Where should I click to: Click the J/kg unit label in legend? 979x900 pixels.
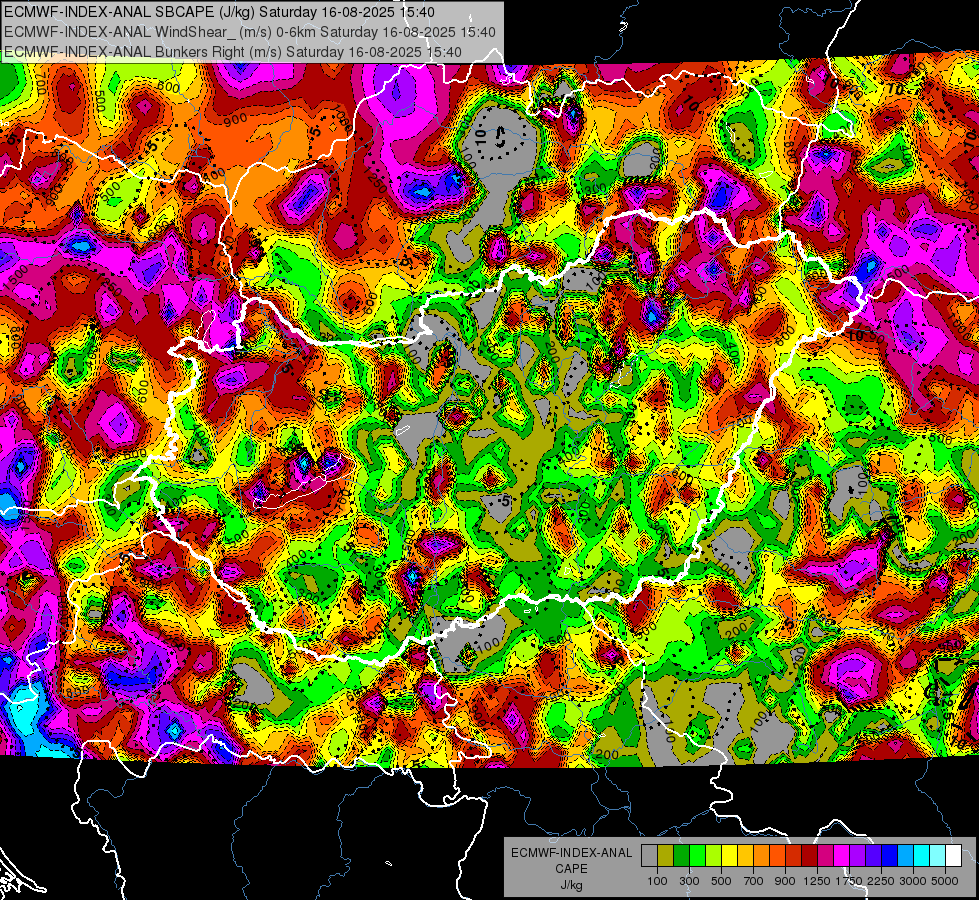(x=571, y=885)
